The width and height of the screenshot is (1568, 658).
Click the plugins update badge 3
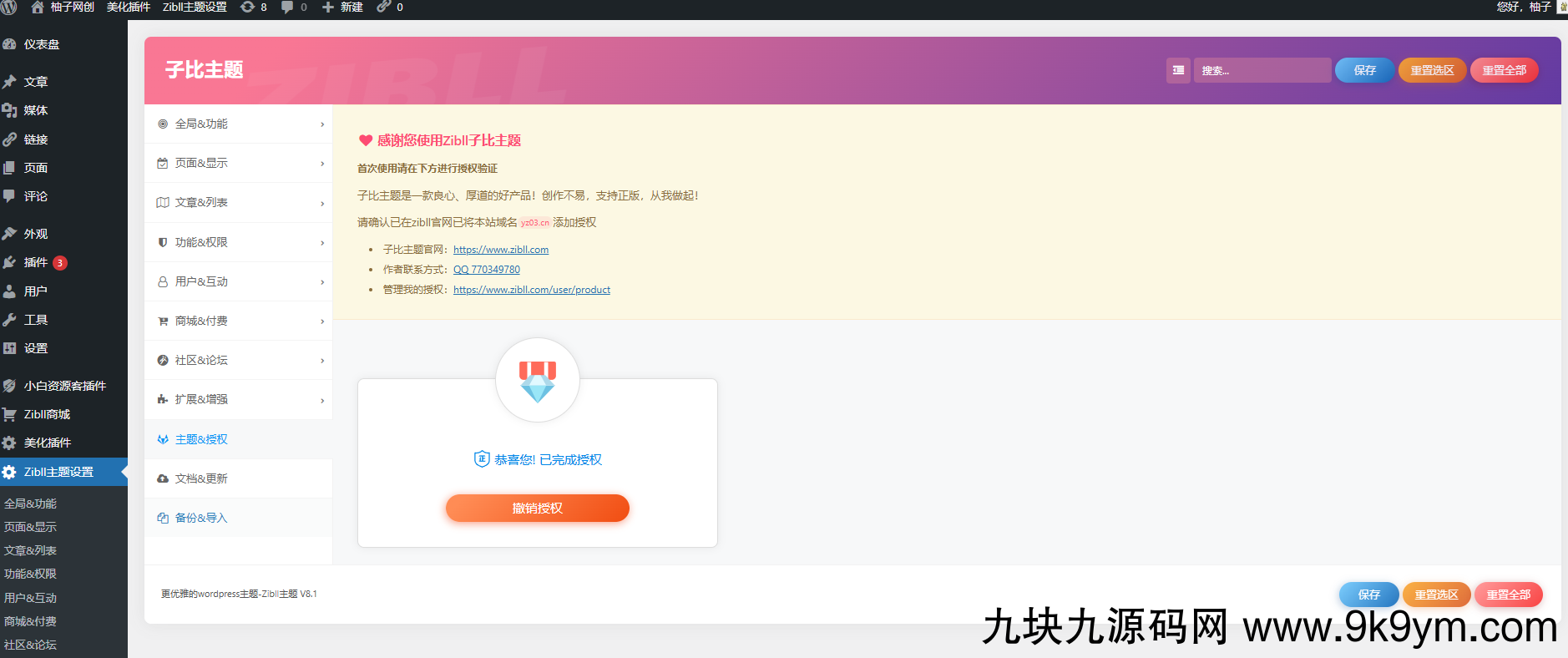click(x=60, y=263)
